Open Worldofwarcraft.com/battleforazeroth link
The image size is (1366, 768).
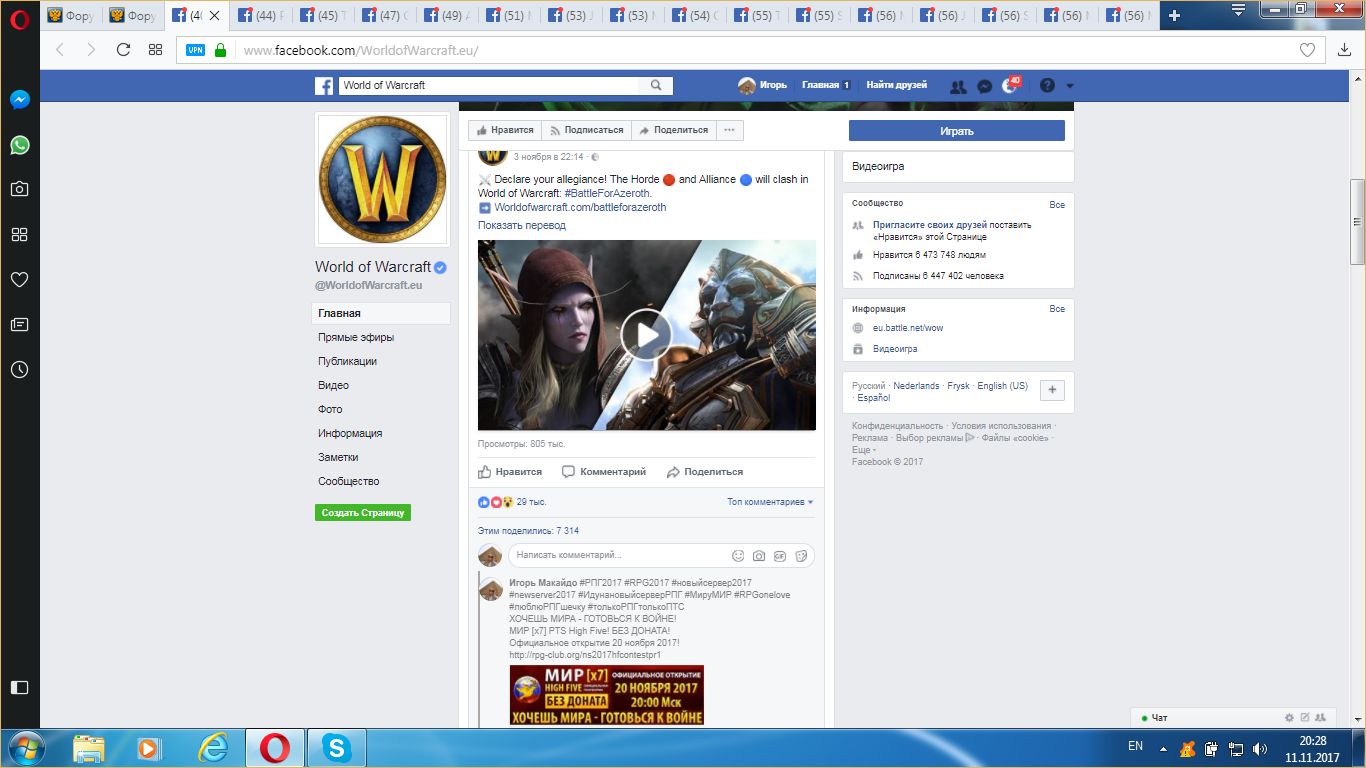coord(580,207)
